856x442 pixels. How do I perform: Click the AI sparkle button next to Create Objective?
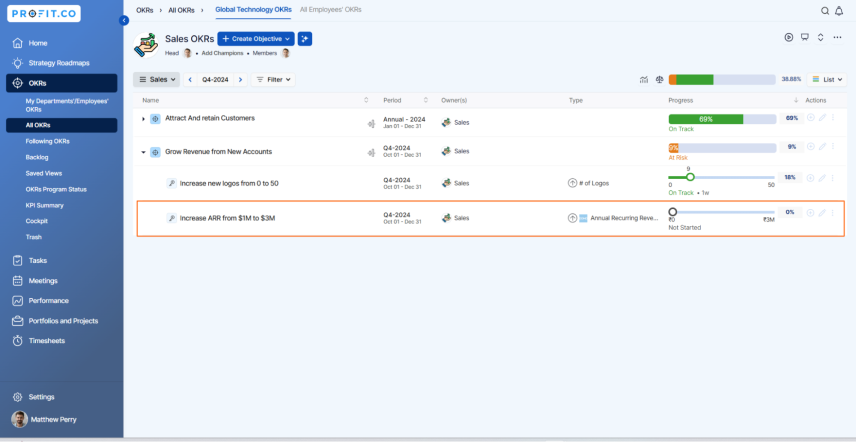pos(305,39)
